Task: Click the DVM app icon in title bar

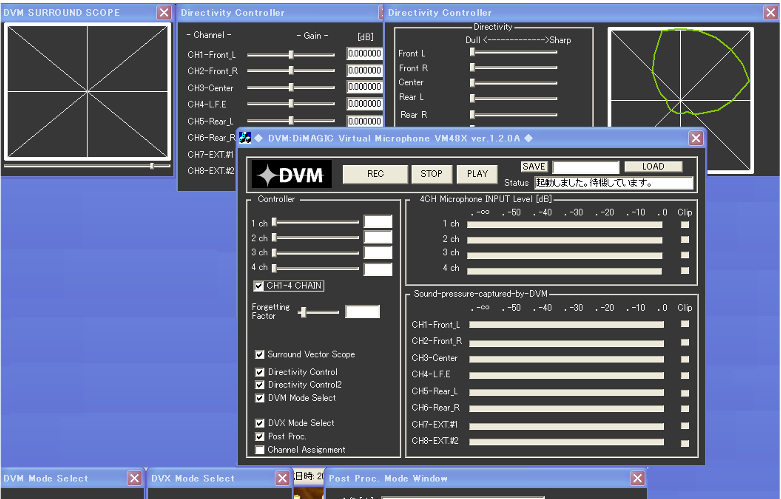Action: 246,138
